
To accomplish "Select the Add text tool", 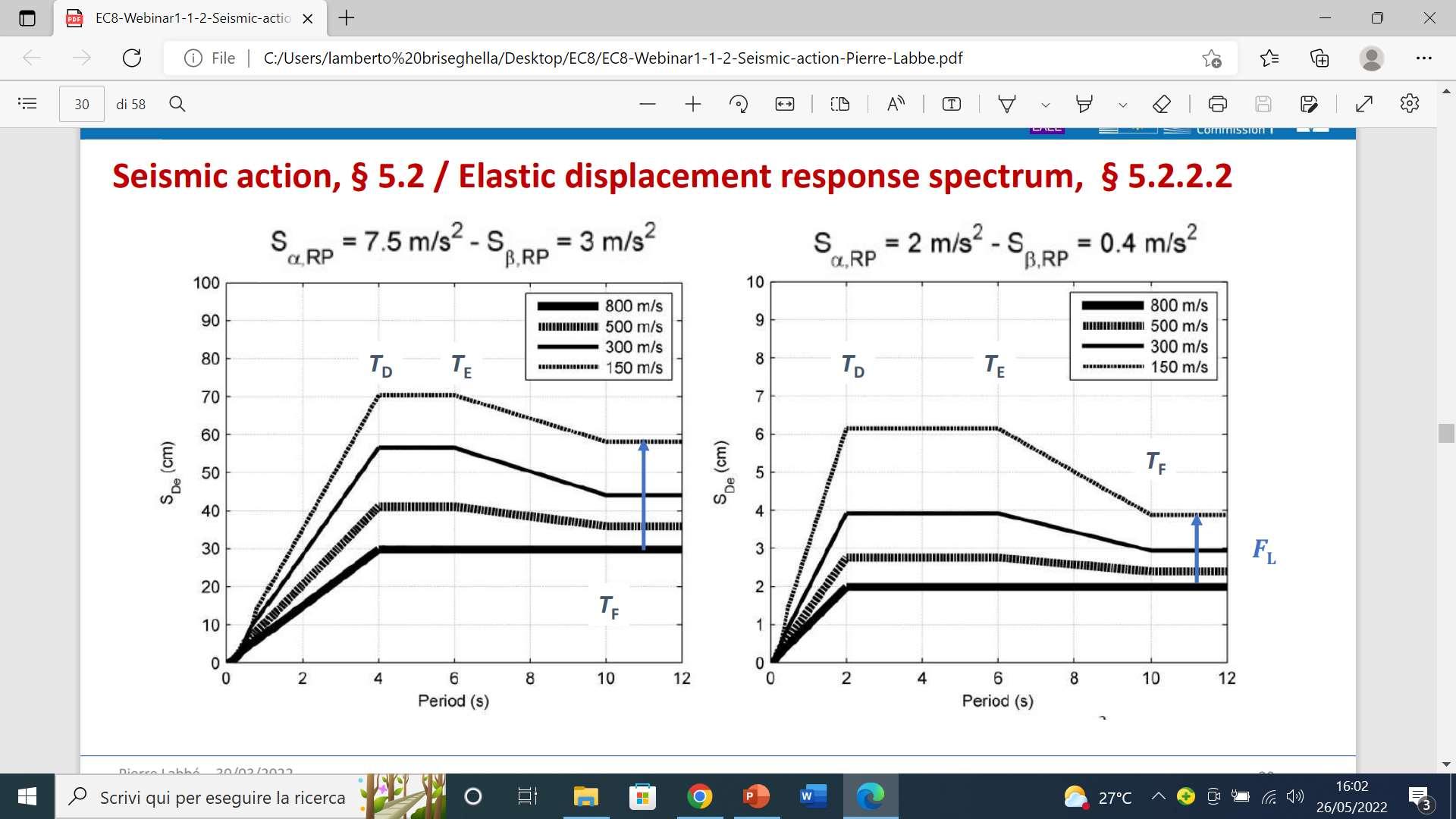I will pyautogui.click(x=951, y=104).
